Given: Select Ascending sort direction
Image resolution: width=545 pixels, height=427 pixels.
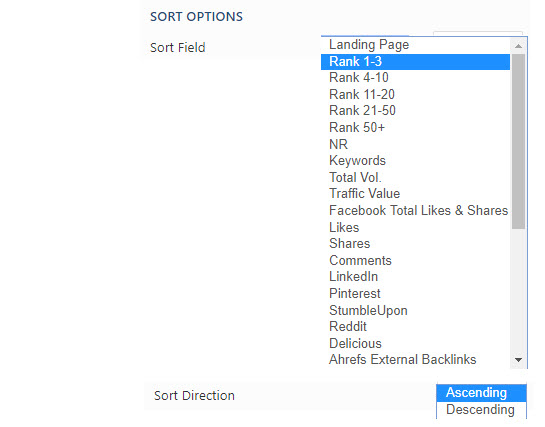Looking at the screenshot, I should (481, 393).
